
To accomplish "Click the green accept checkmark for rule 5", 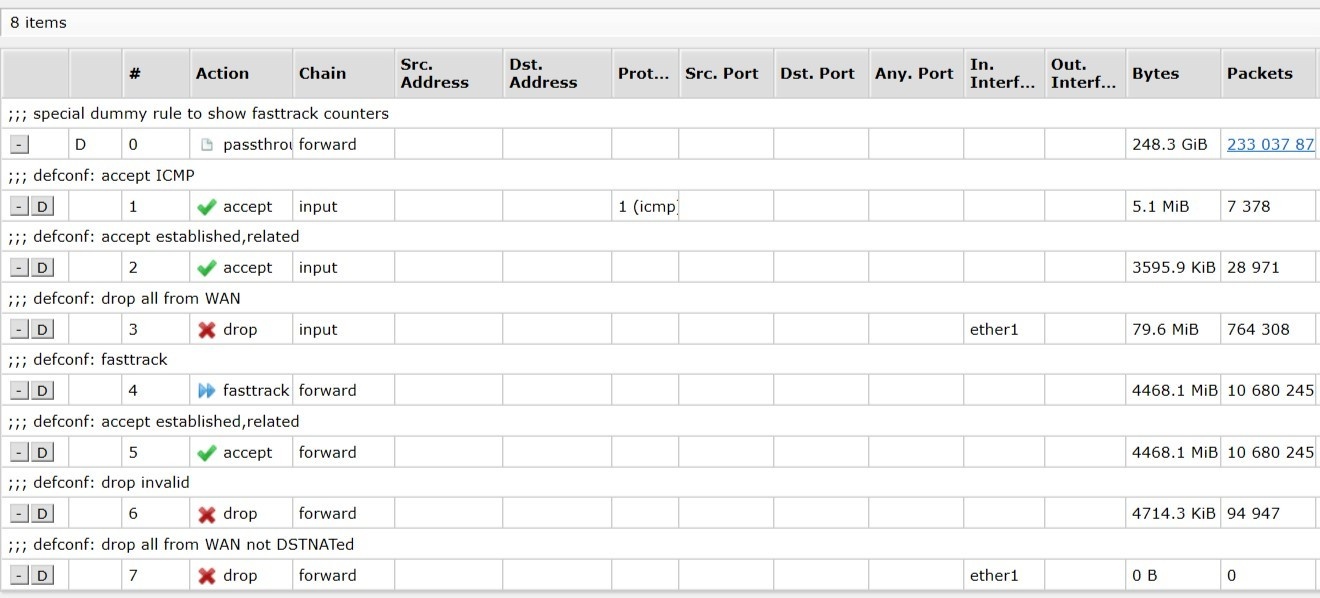I will tap(207, 453).
